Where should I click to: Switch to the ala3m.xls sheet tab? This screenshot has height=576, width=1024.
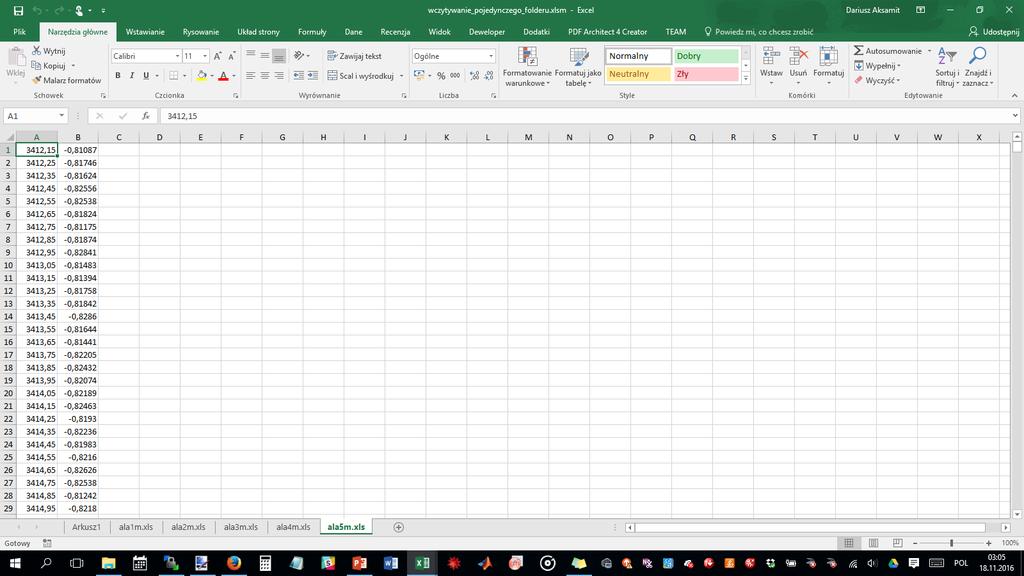point(240,527)
